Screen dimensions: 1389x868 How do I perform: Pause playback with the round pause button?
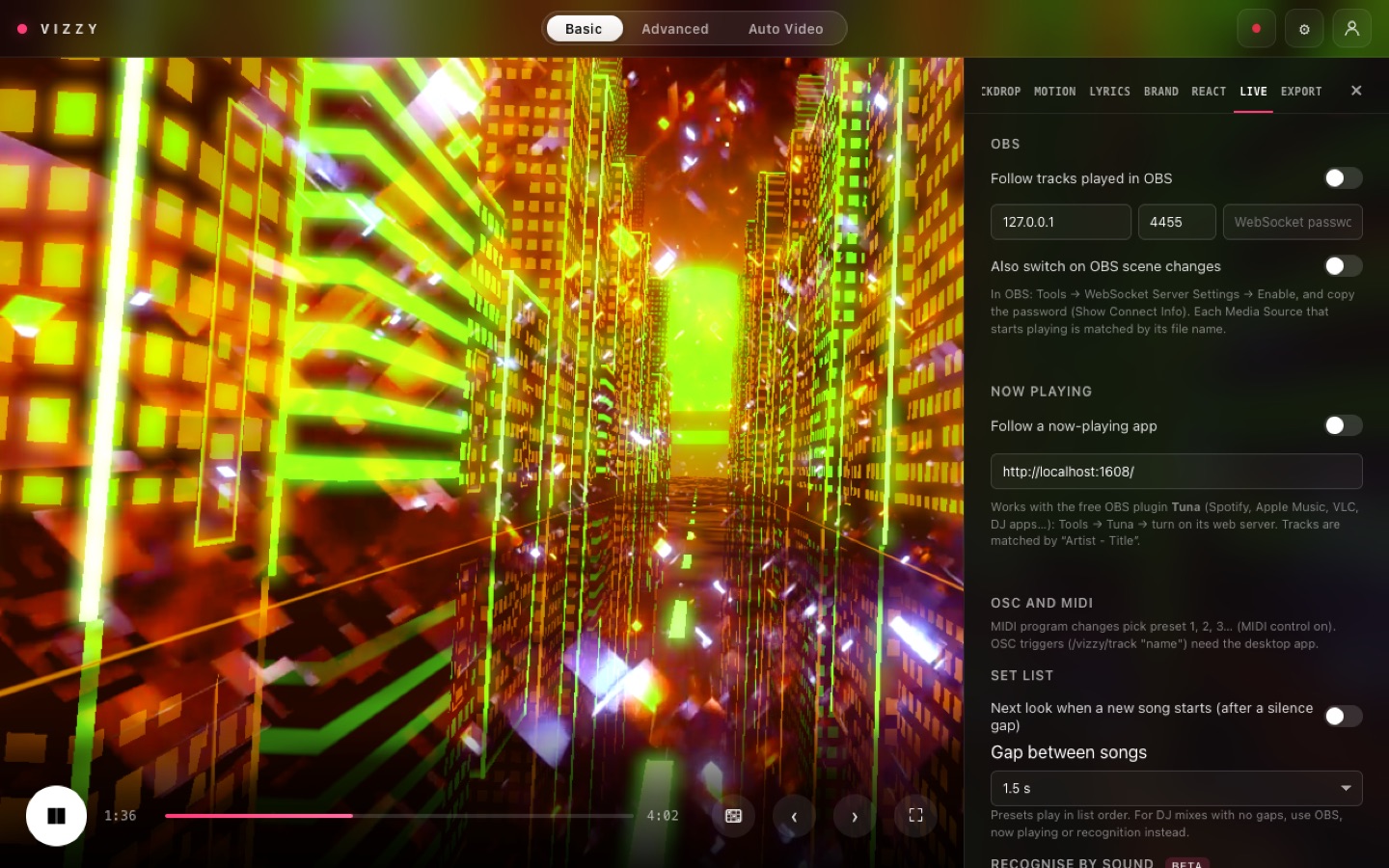tap(56, 816)
